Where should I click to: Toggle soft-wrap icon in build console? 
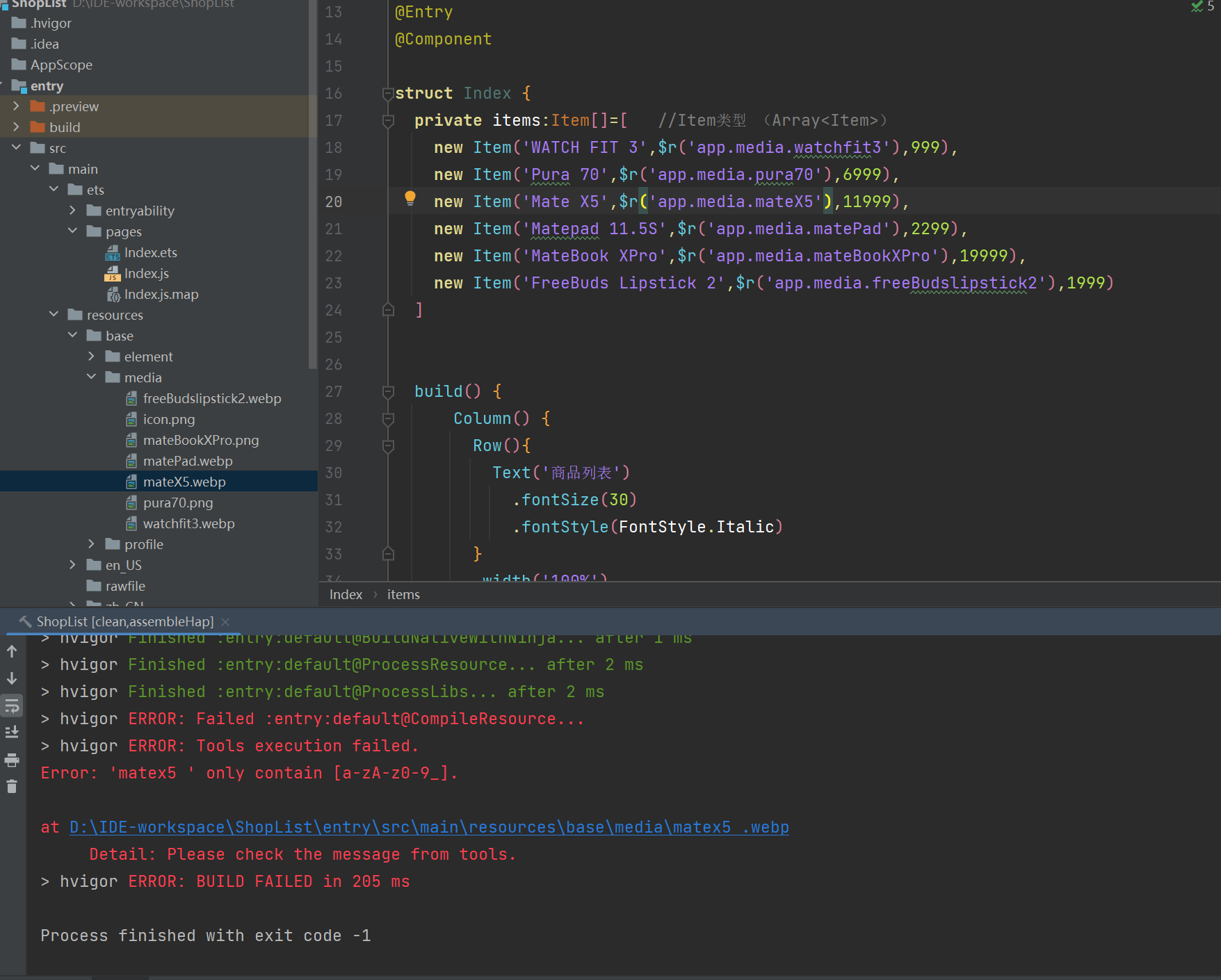12,706
